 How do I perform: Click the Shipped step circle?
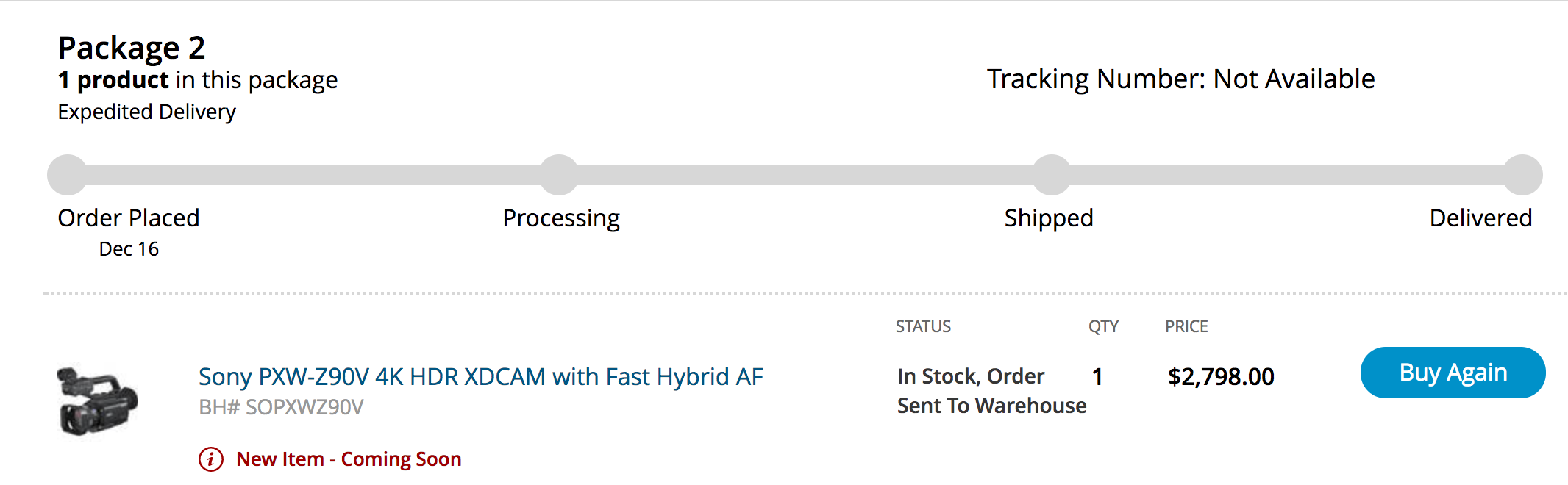pos(1052,175)
